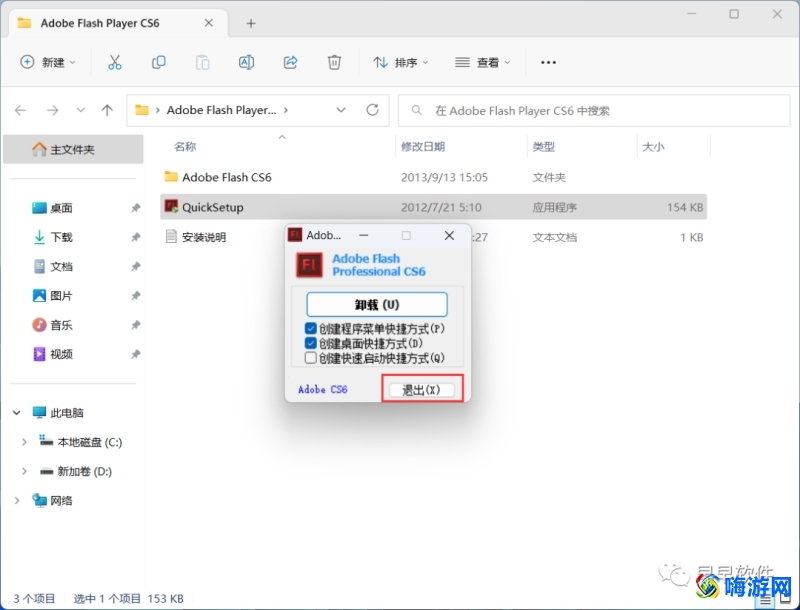Viewport: 800px width, 610px height.
Task: Click the pin icon next to 文档
Action: [x=135, y=266]
